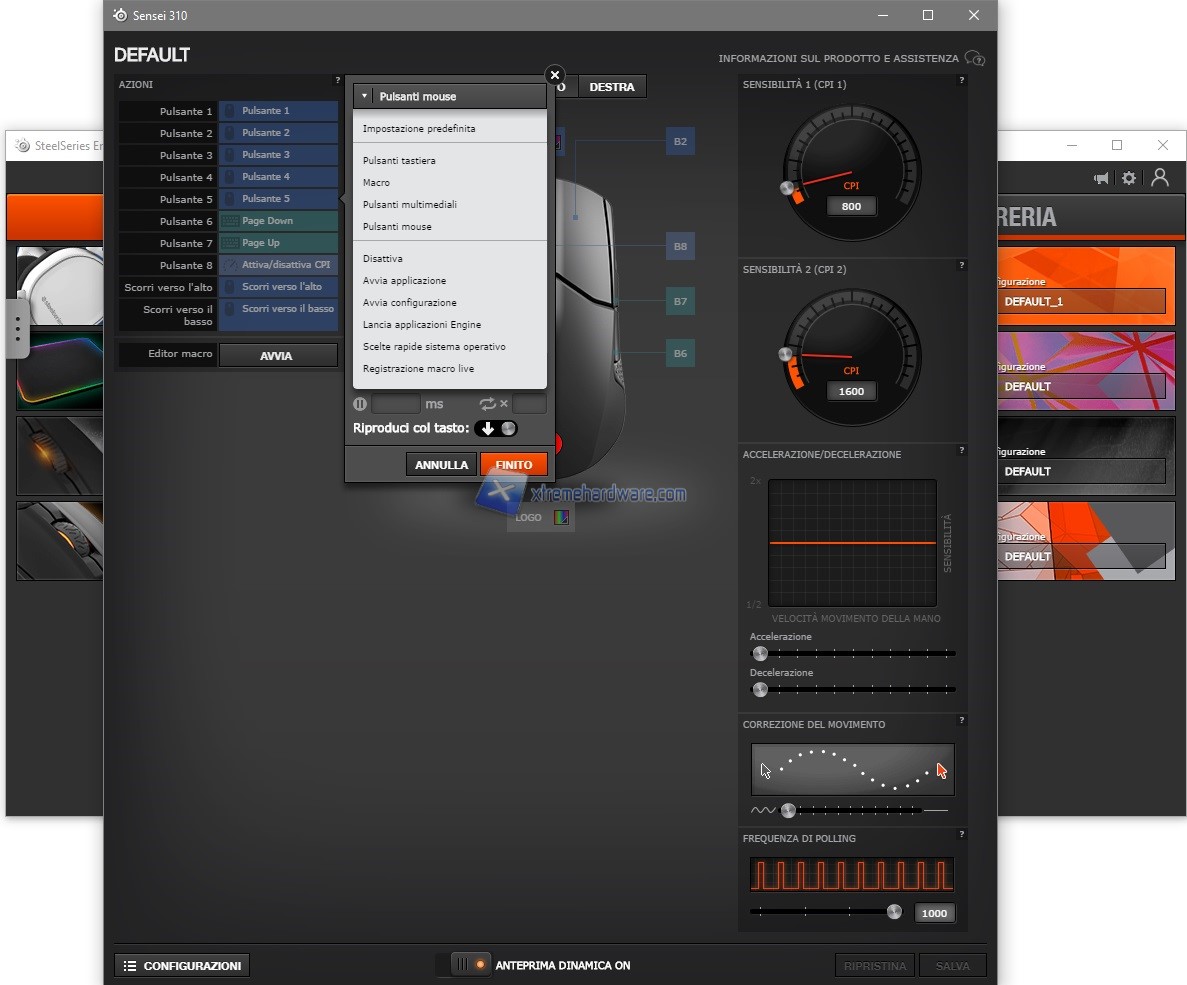
Task: Close the action popup with the X icon
Action: point(555,75)
